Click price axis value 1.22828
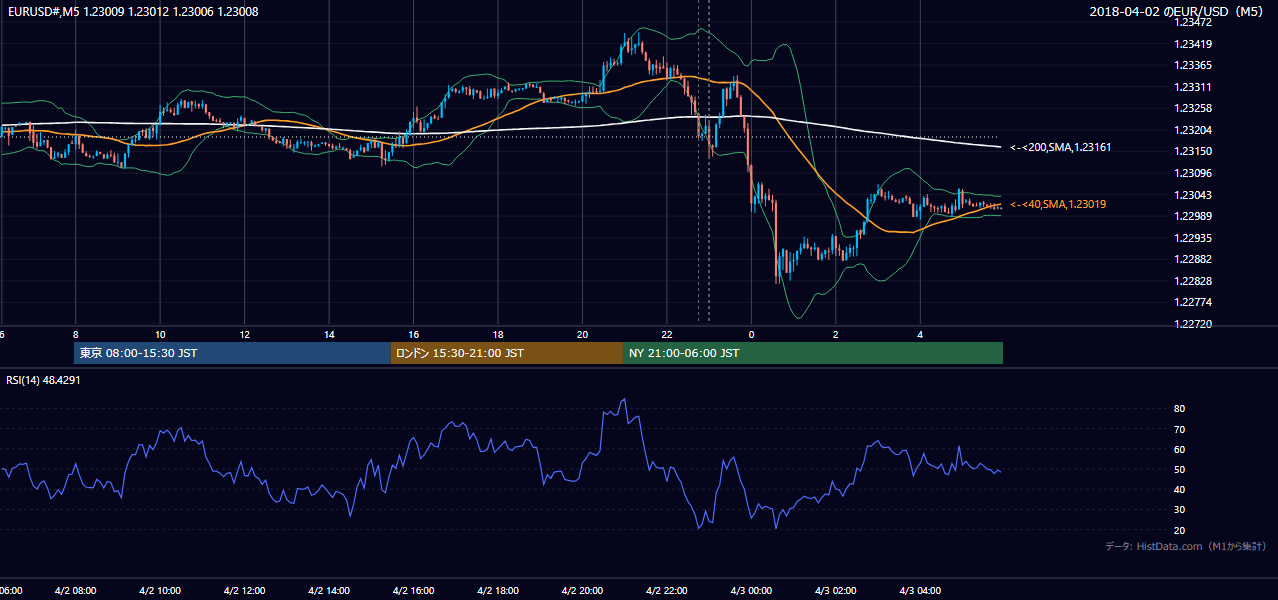This screenshot has width=1278, height=600. coord(1192,281)
